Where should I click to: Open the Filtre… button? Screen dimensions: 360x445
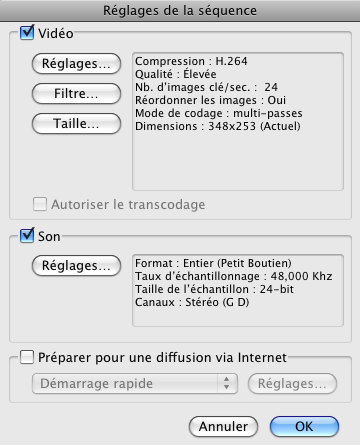(x=76, y=93)
